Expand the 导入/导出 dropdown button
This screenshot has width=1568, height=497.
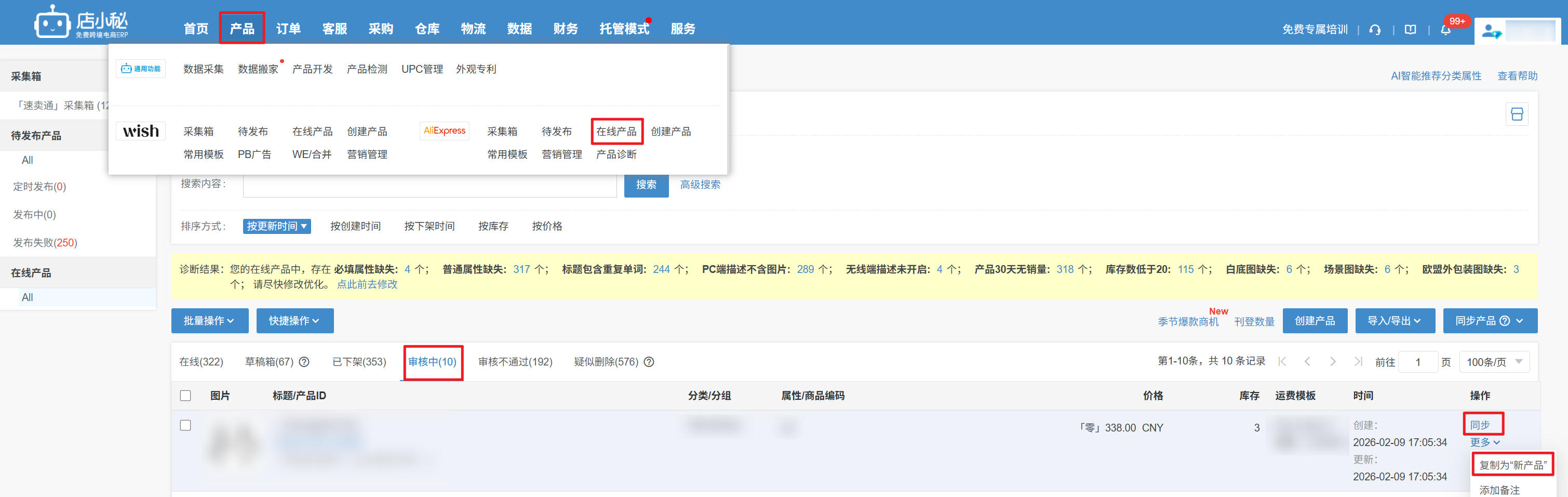coord(1394,321)
